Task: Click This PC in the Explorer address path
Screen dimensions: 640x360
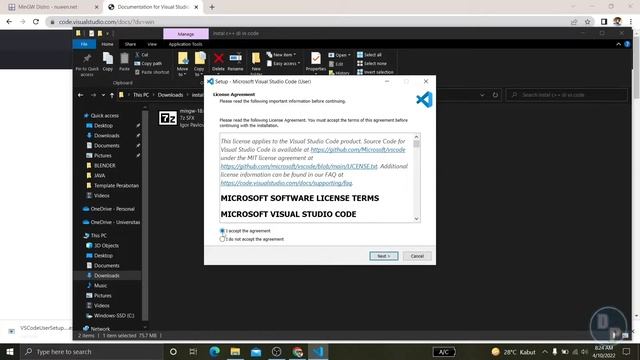Action: pos(141,95)
